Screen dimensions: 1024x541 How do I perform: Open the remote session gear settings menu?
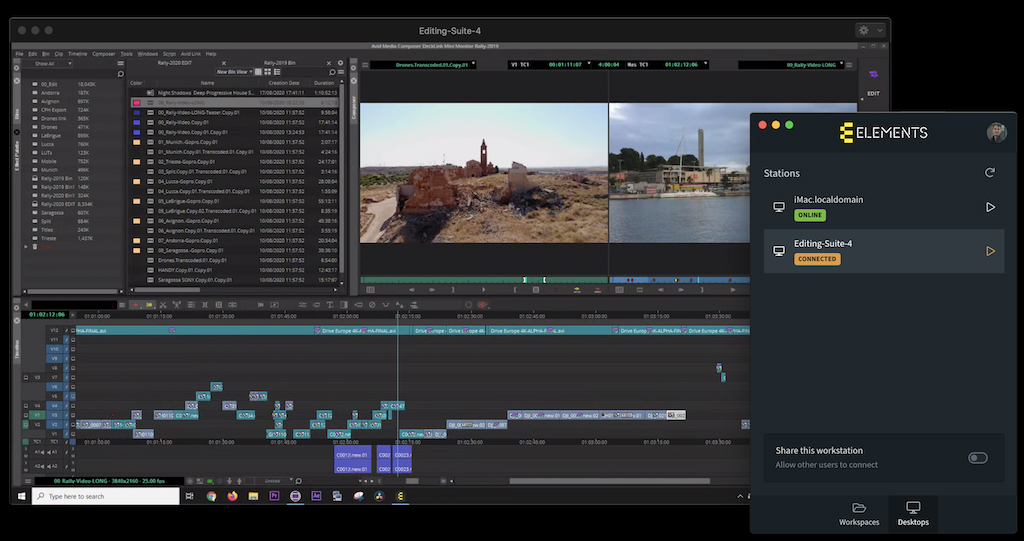[x=870, y=30]
